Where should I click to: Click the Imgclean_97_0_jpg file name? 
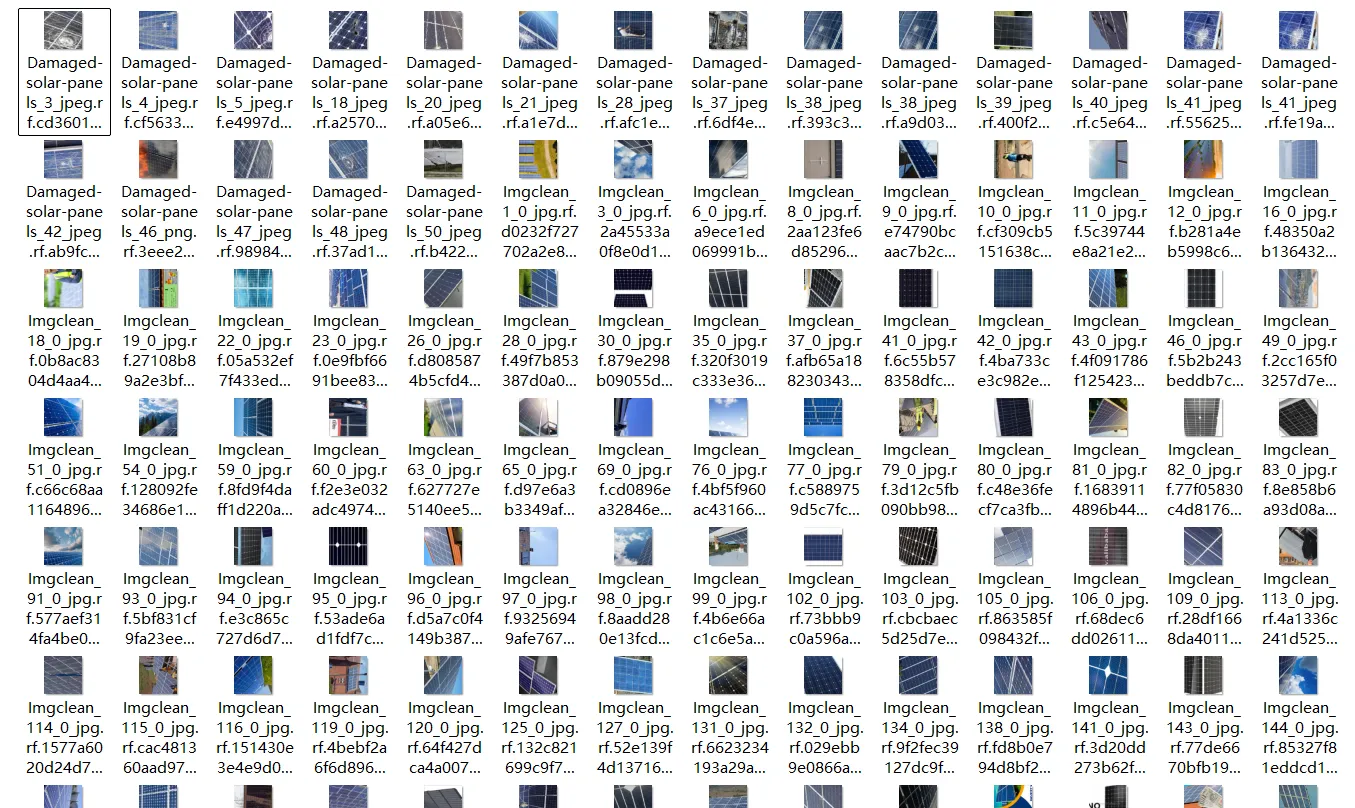point(539,609)
